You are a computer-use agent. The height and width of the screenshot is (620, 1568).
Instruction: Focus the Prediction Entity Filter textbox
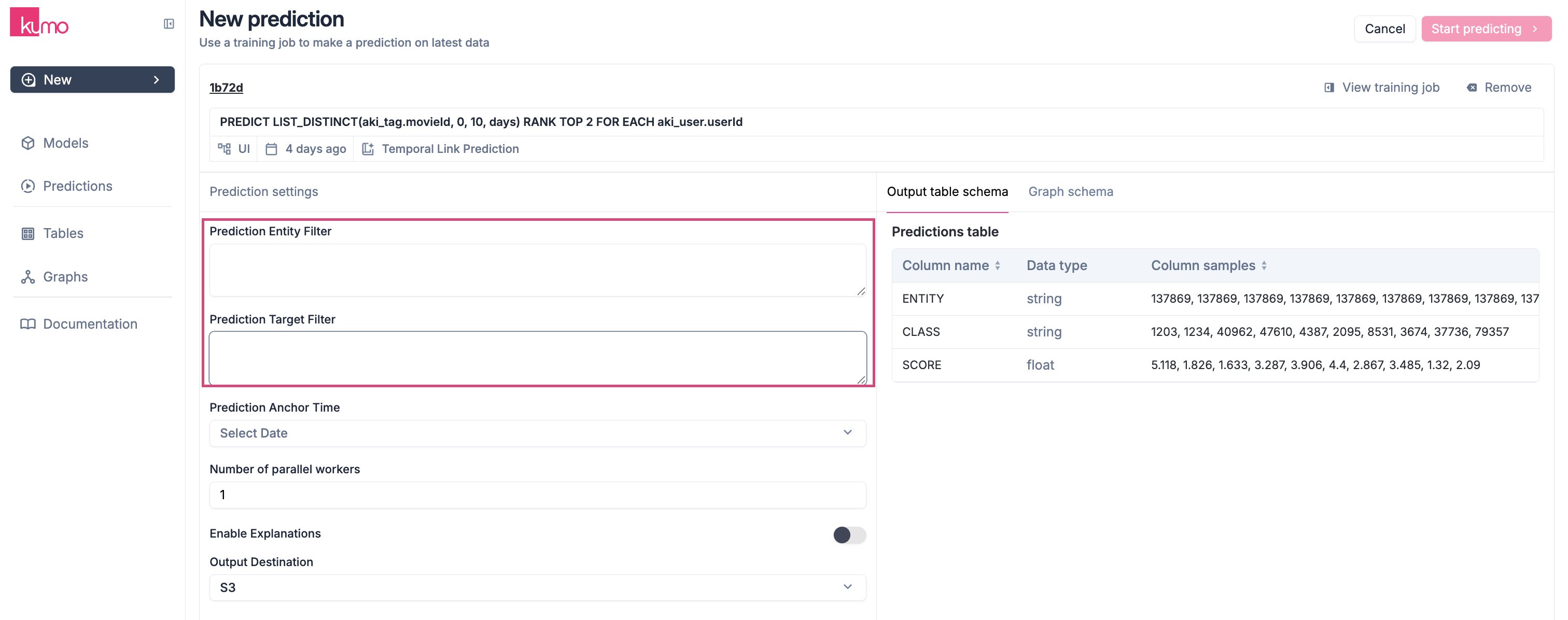pyautogui.click(x=537, y=270)
